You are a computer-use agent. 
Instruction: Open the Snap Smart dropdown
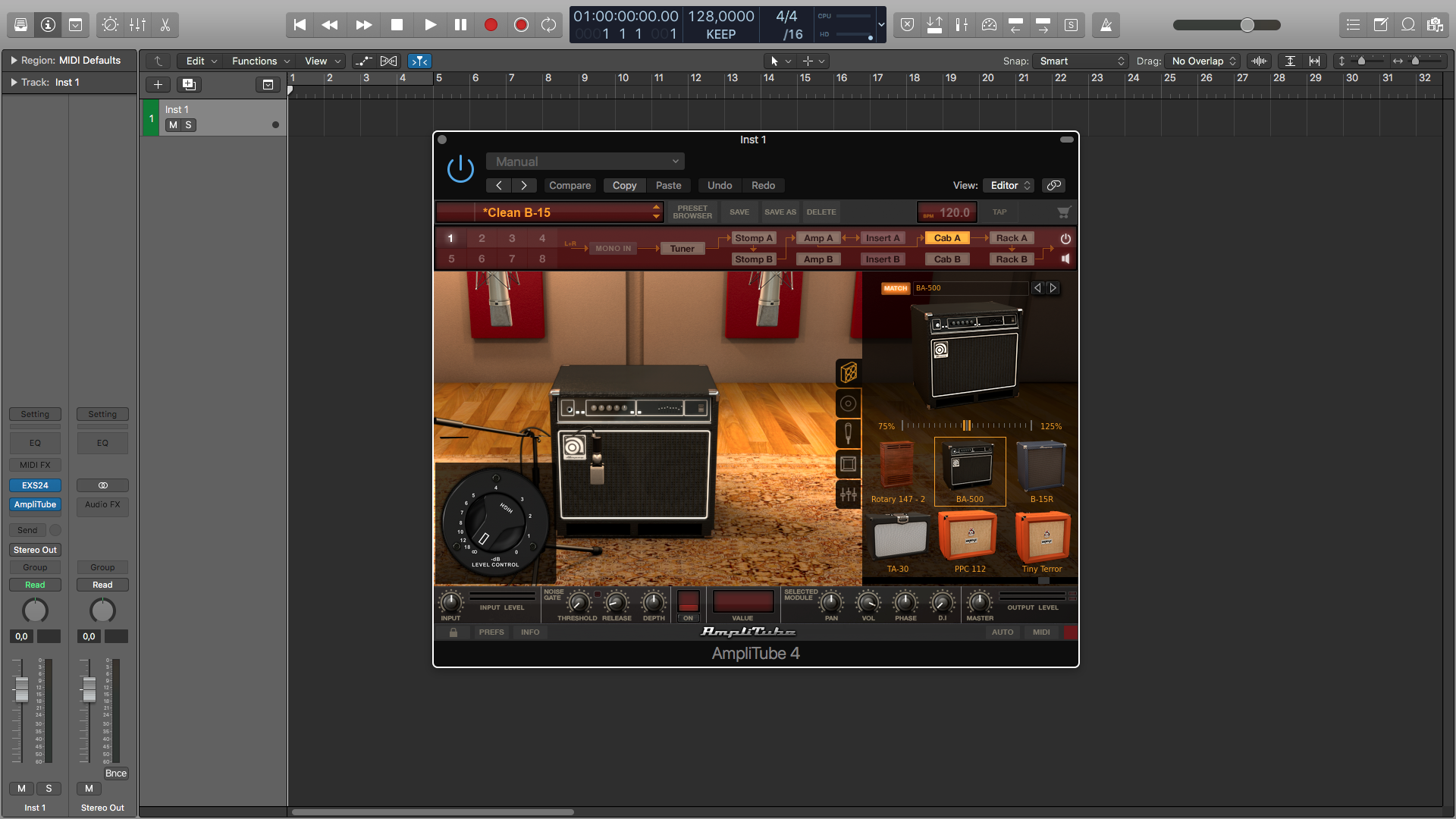coord(1081,61)
